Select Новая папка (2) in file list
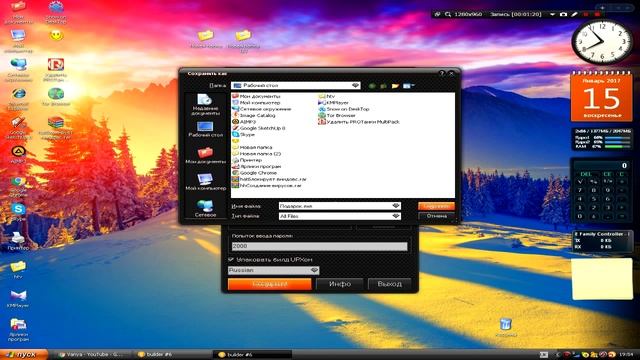640x360 pixels. click(x=257, y=154)
